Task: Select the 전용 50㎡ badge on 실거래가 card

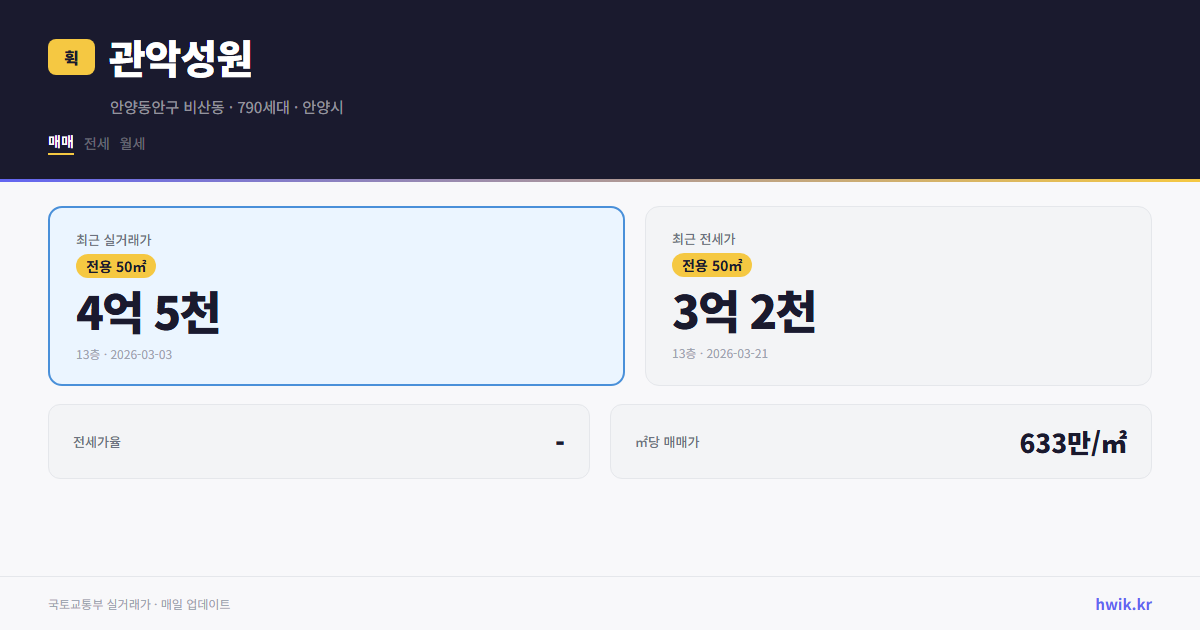Action: point(114,266)
